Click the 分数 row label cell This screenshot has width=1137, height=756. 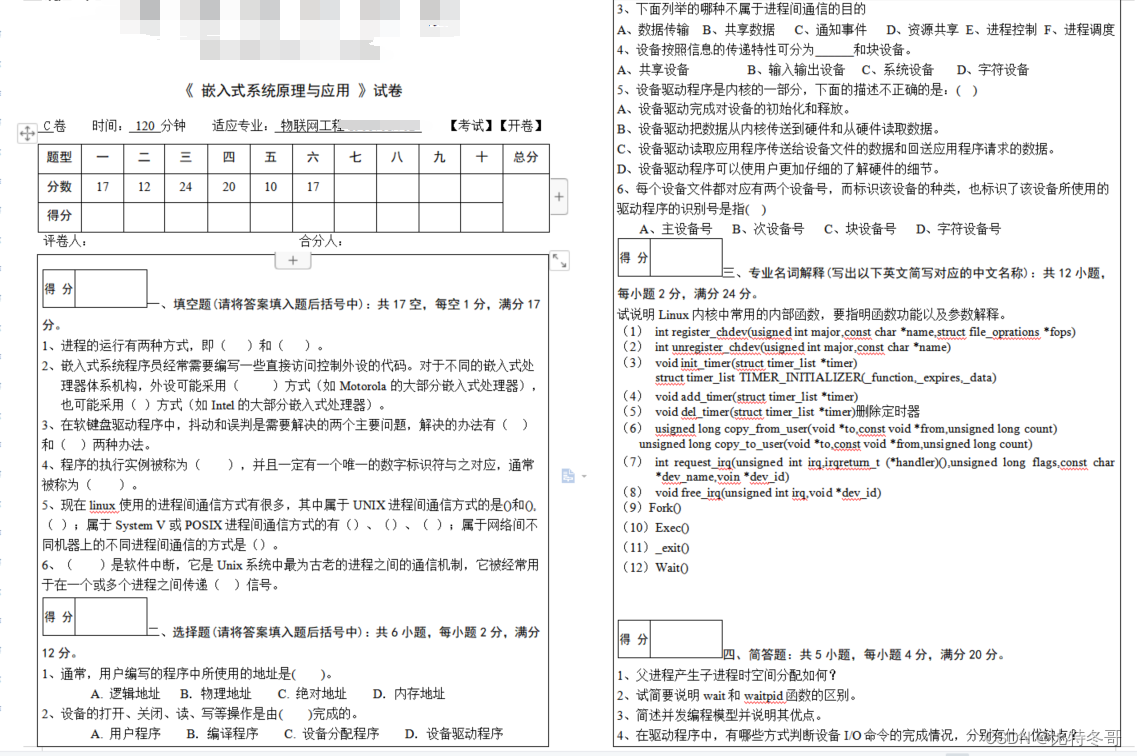[x=59, y=187]
